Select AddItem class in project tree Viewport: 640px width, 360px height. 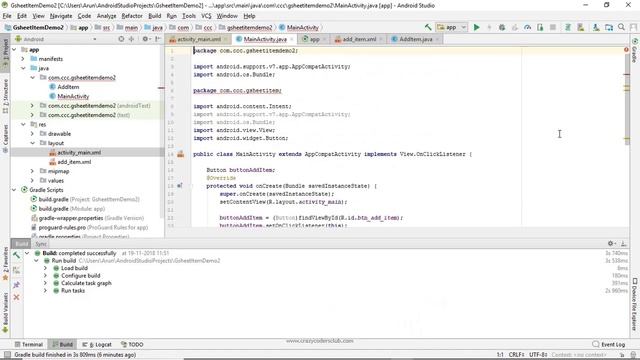(68, 87)
